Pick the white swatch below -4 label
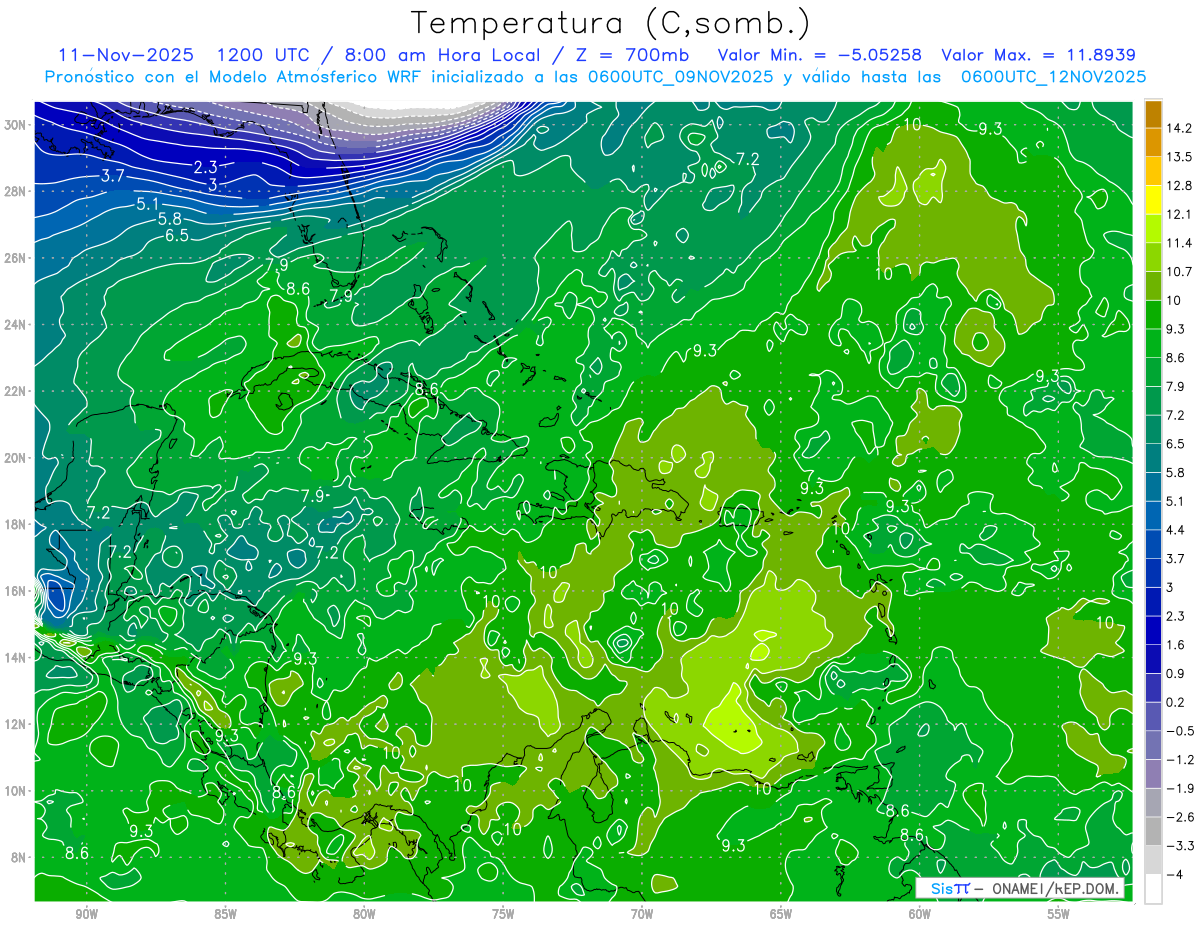 click(x=1153, y=888)
